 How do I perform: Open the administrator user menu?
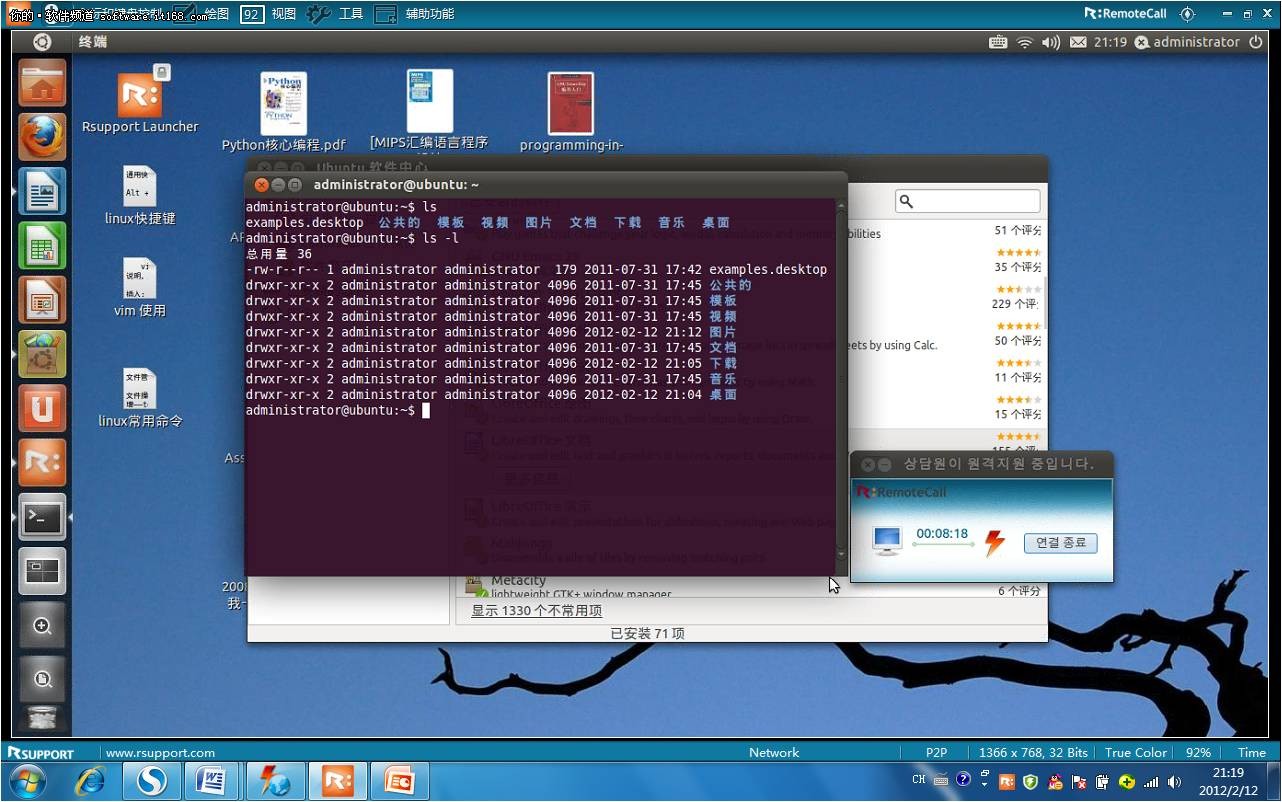(1187, 42)
